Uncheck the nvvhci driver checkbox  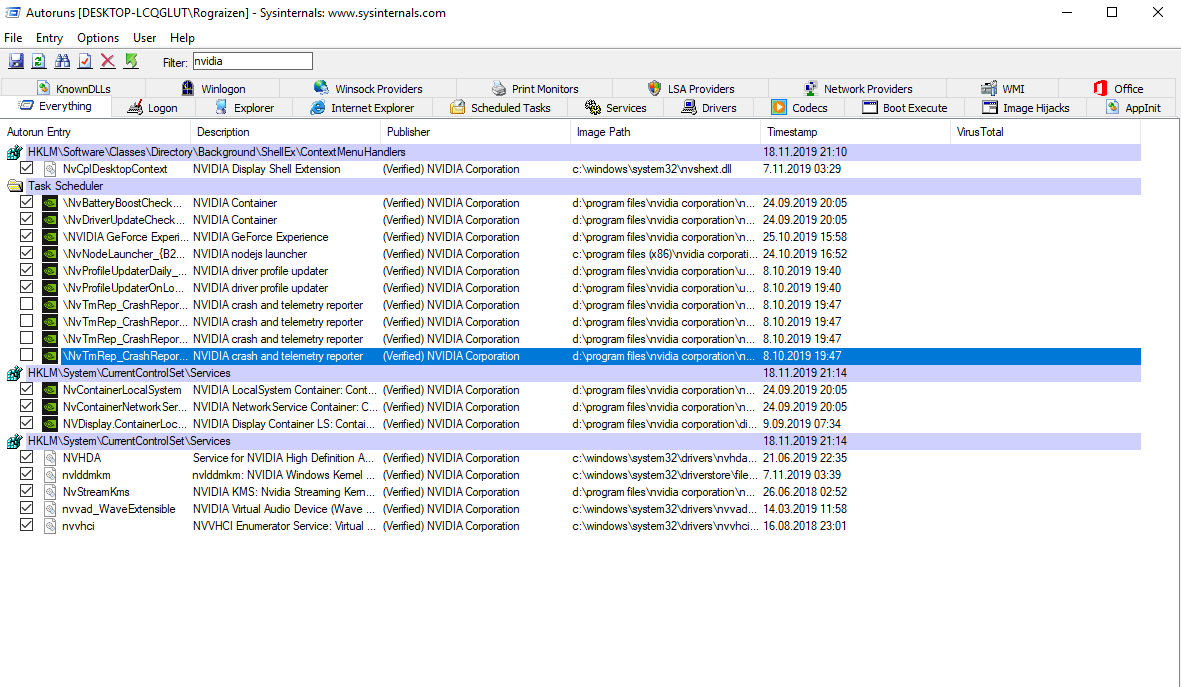tap(26, 525)
